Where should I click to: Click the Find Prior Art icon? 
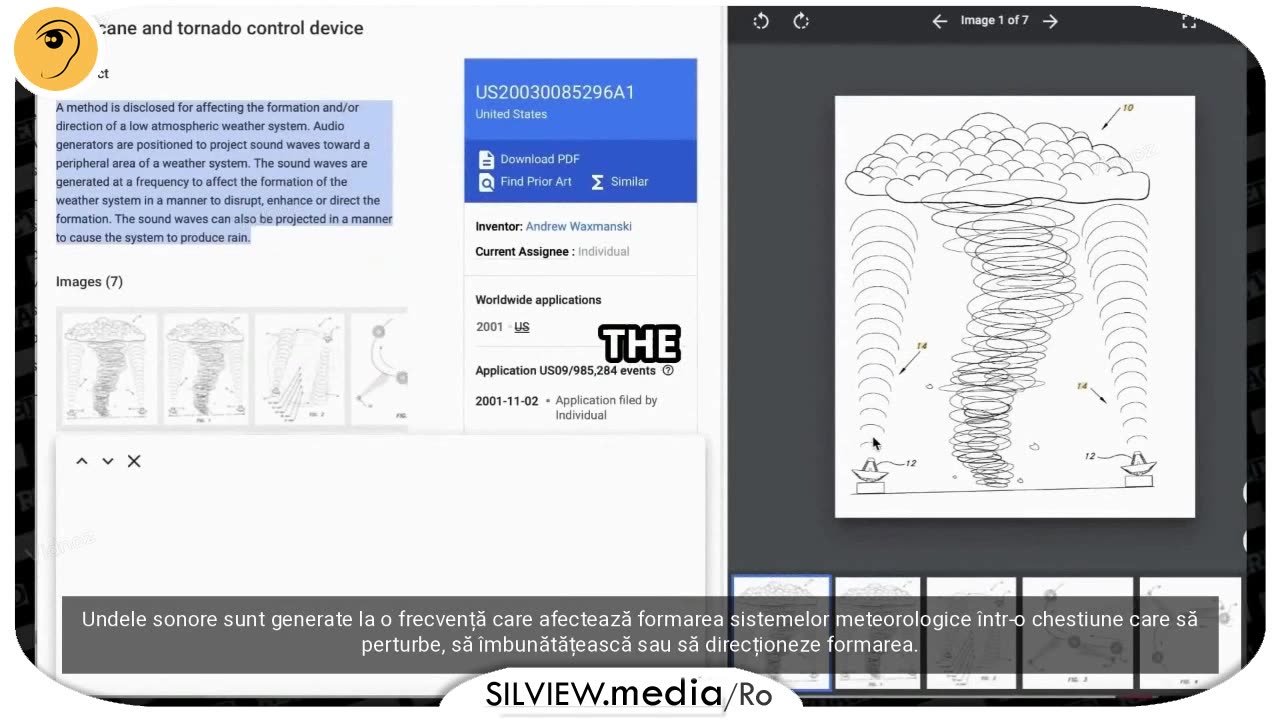pos(486,182)
